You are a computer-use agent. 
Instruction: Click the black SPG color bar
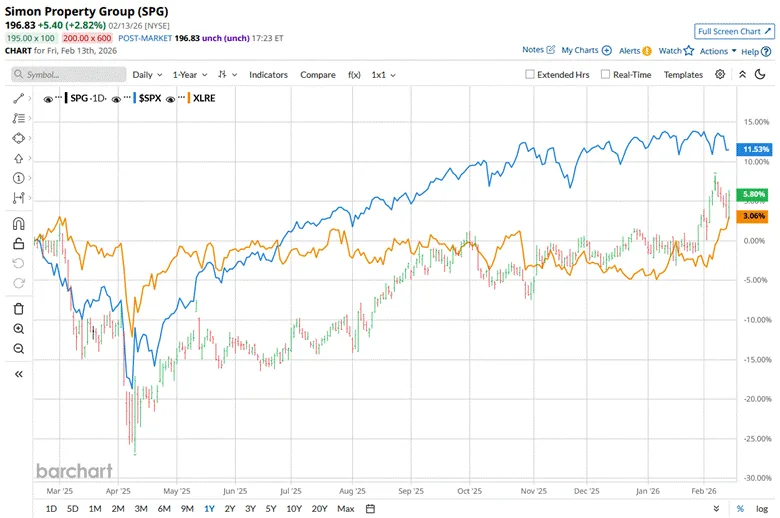click(66, 98)
